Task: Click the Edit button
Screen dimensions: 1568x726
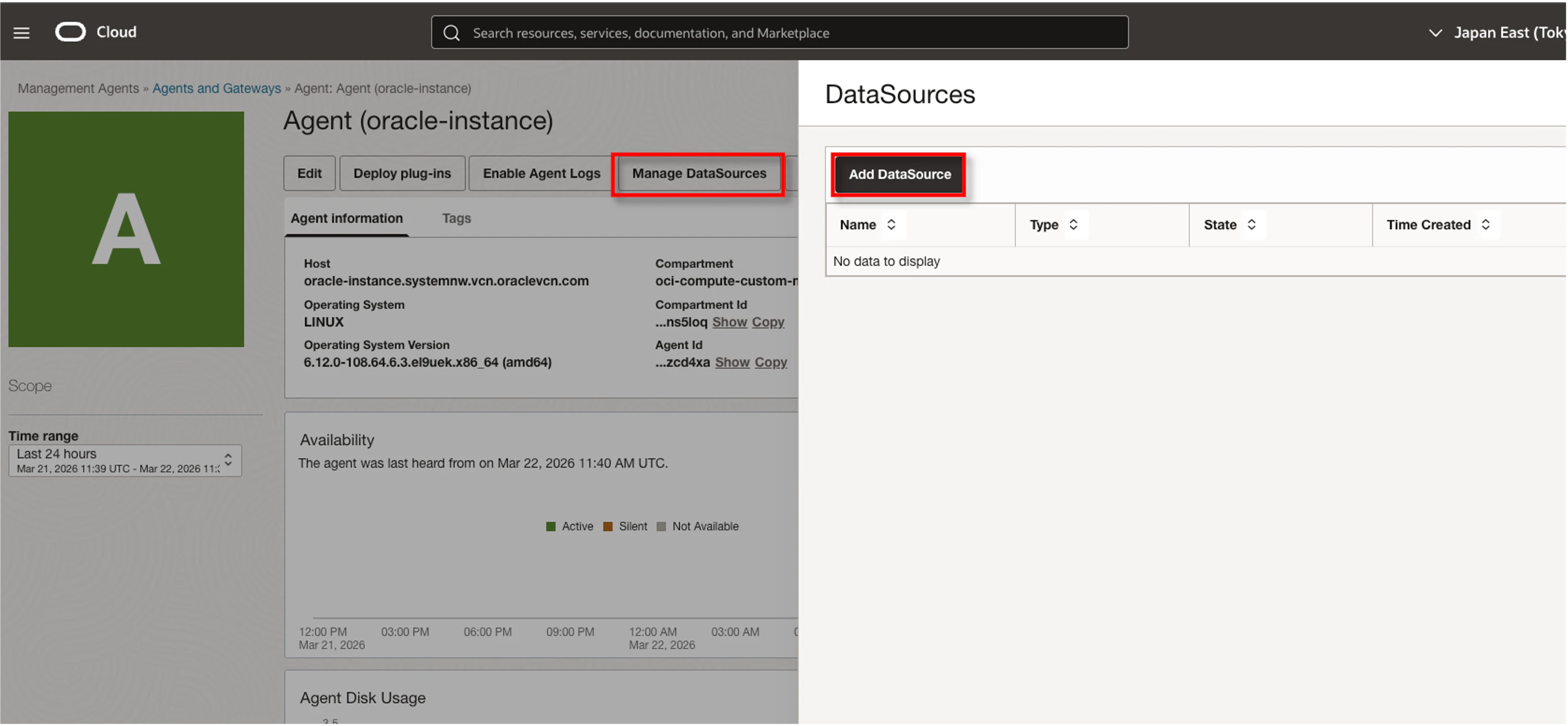Action: click(309, 174)
